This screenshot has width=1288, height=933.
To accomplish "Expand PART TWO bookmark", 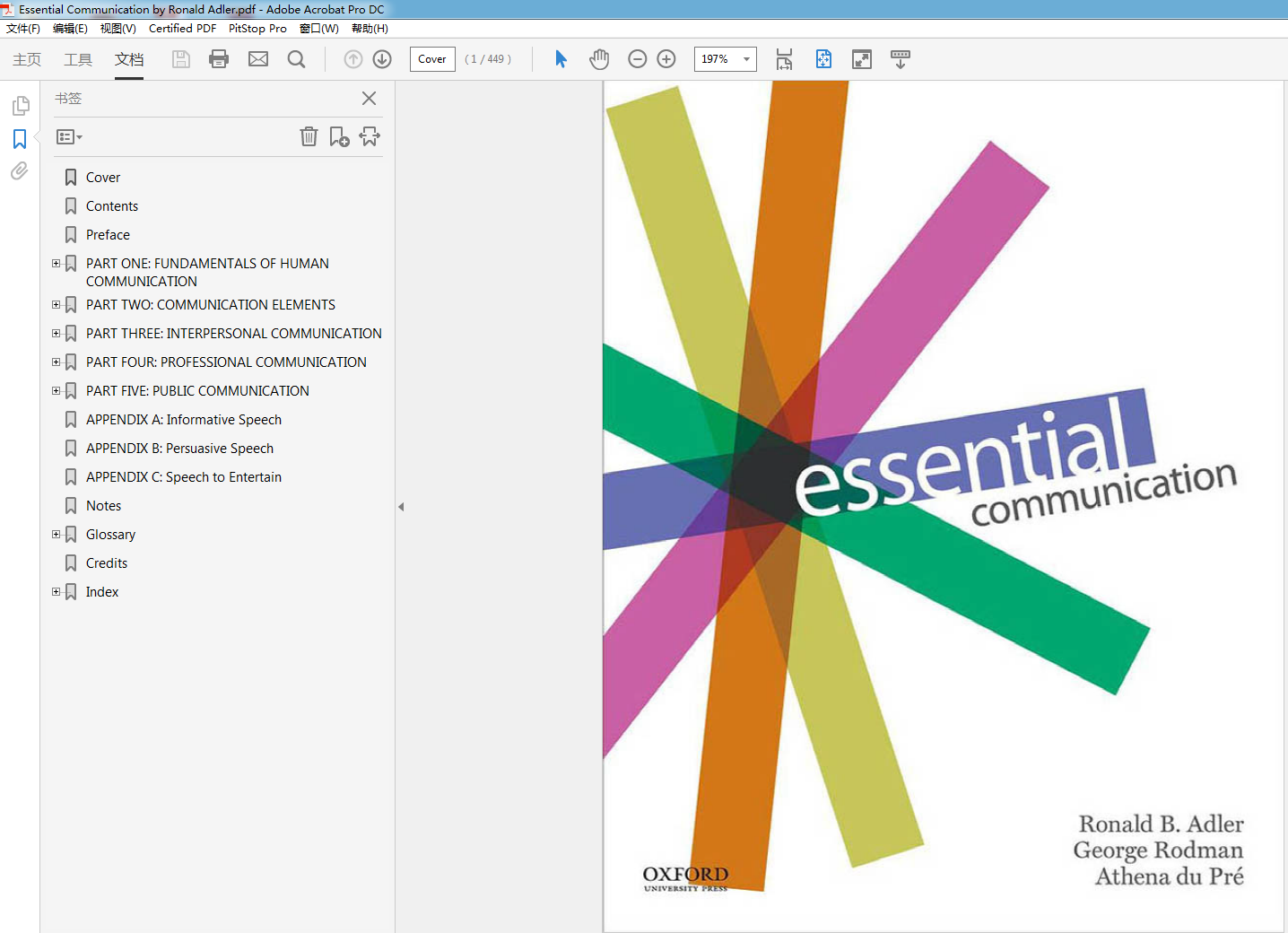I will pyautogui.click(x=56, y=305).
